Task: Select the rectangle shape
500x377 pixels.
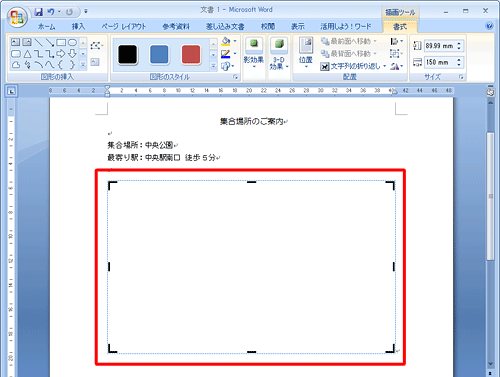Action: click(61, 42)
